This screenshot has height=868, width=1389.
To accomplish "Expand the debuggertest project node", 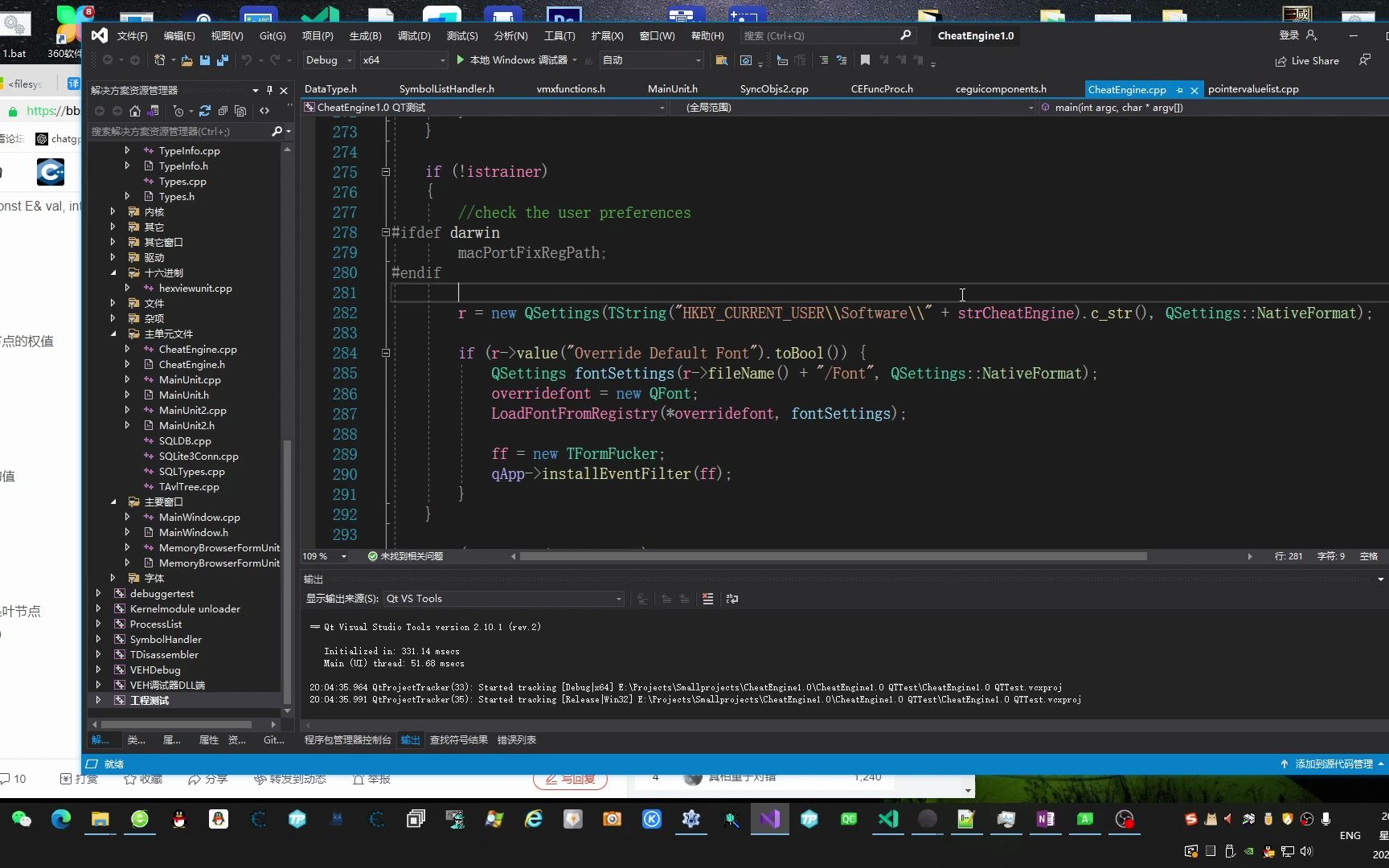I will tap(99, 594).
